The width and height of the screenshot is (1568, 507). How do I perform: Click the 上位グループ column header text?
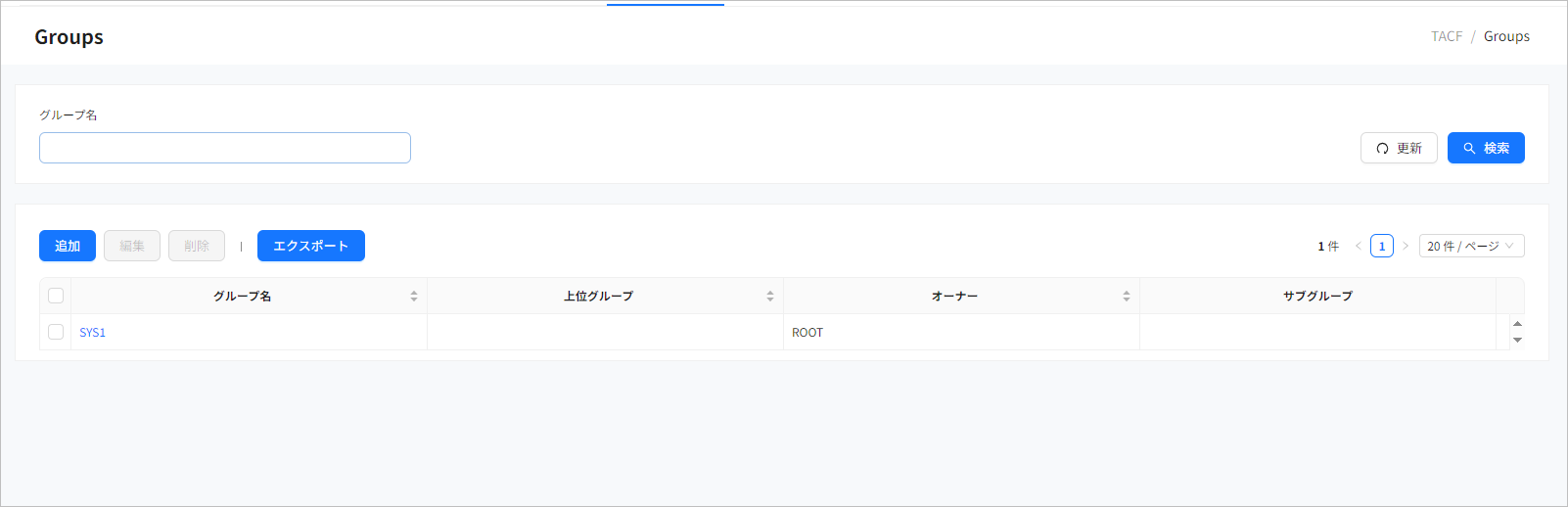click(598, 296)
